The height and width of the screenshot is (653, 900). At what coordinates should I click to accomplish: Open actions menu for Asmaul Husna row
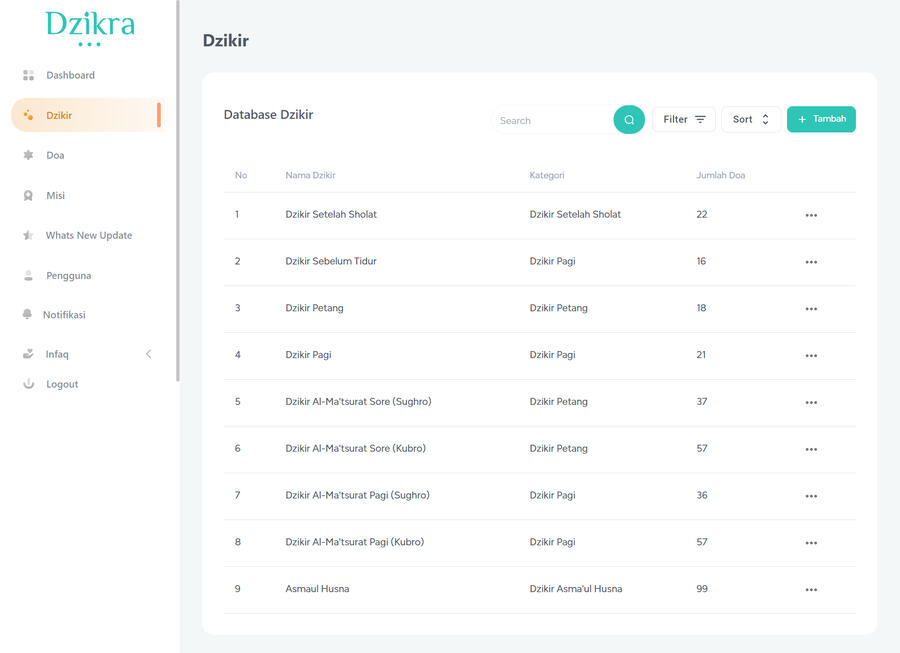811,590
